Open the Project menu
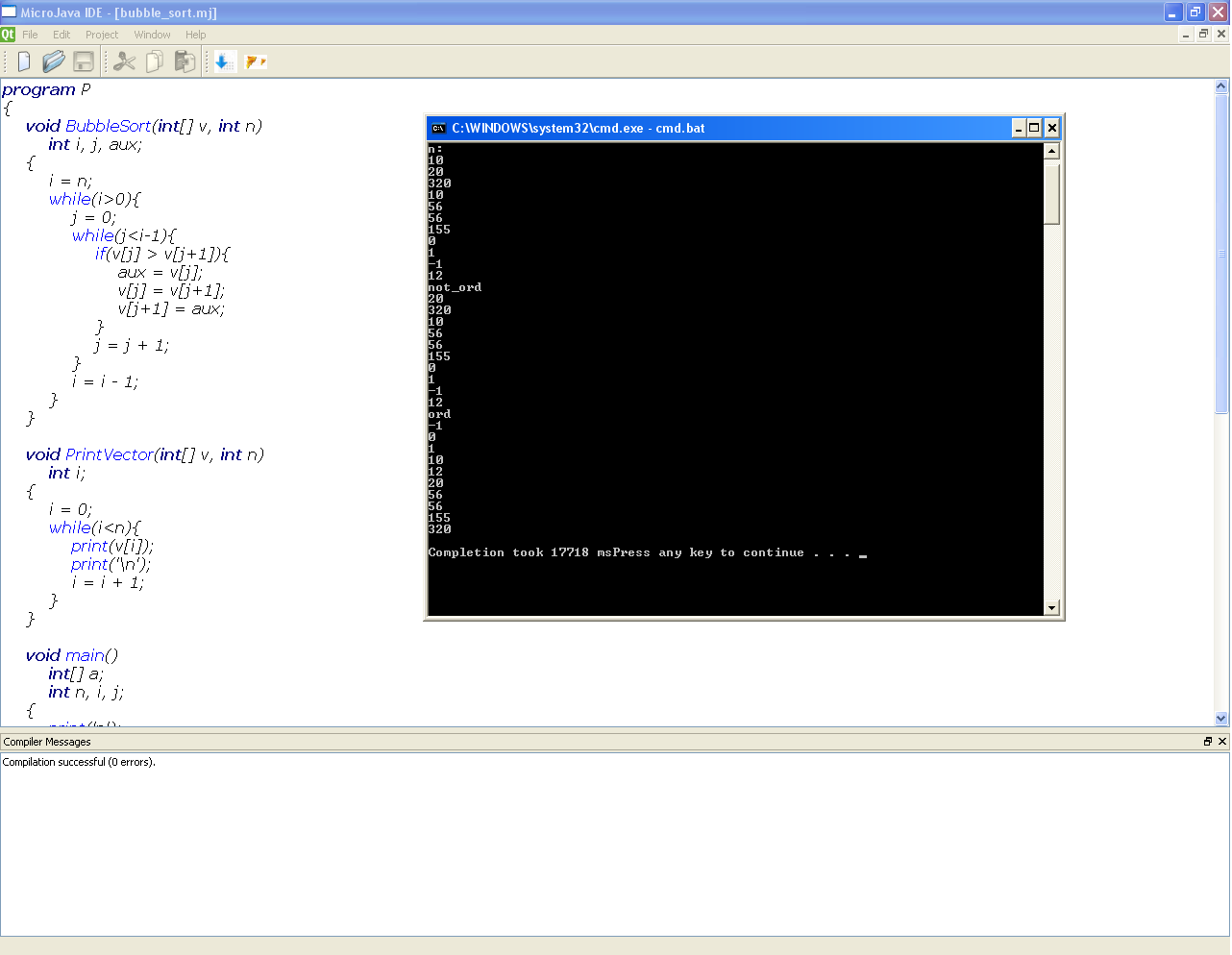1232x955 pixels. point(102,35)
